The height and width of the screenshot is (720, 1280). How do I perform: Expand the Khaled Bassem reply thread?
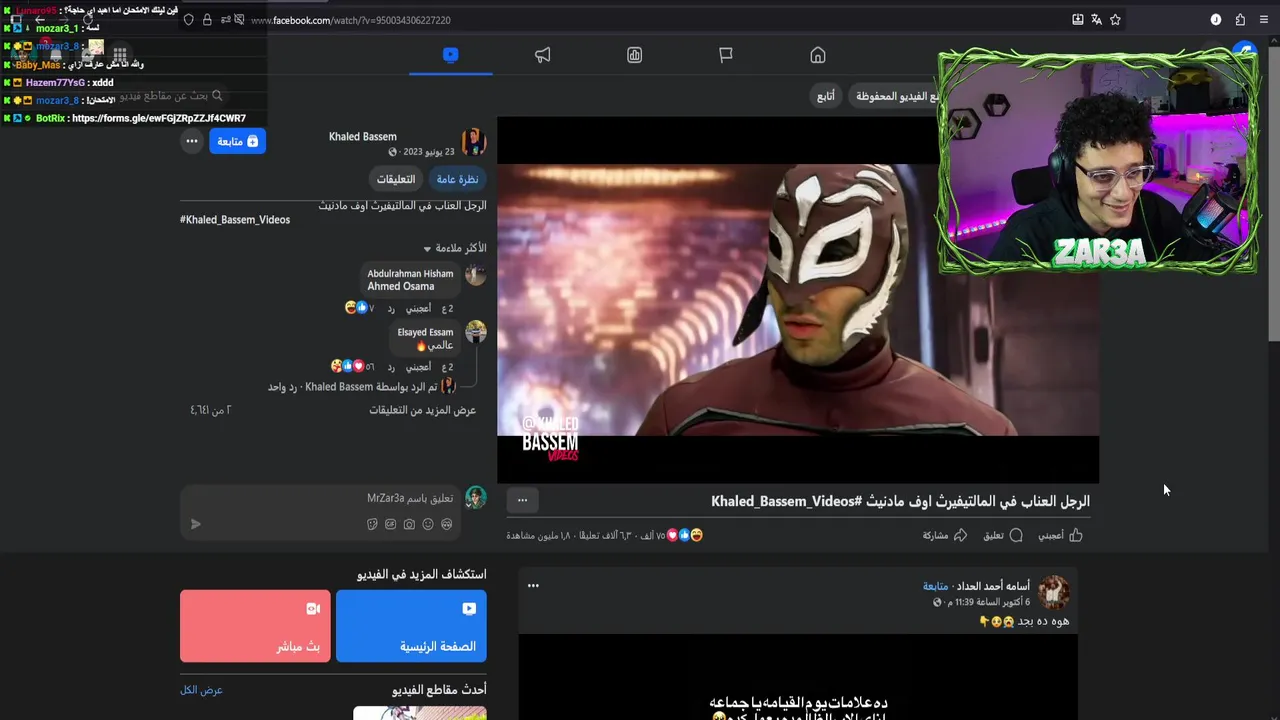362,386
